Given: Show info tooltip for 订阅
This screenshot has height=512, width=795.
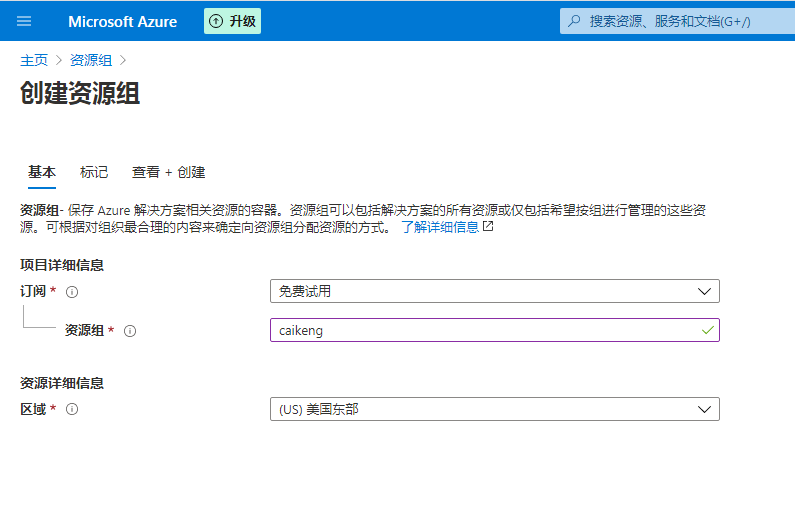Looking at the screenshot, I should coord(72,292).
